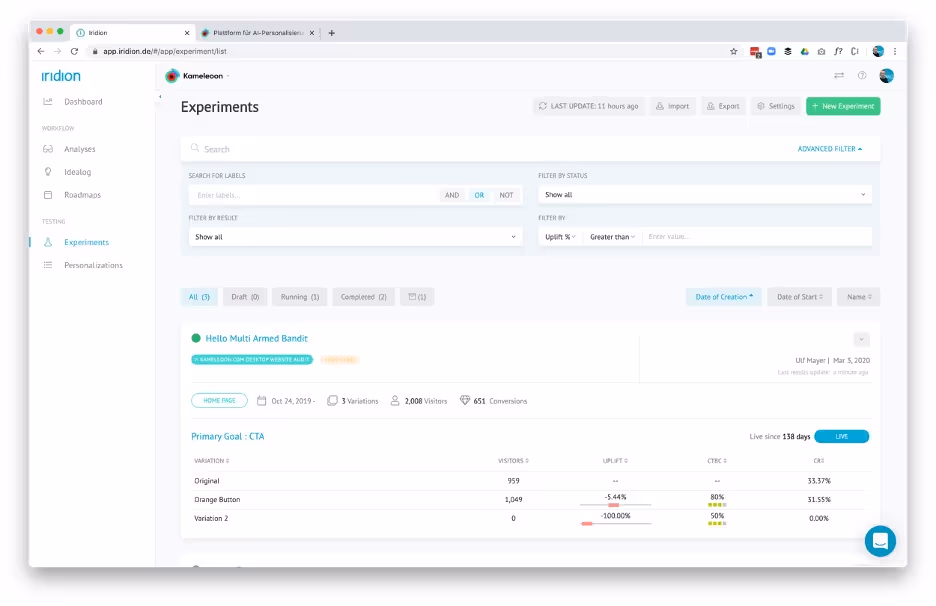Reload the browser page
This screenshot has width=936, height=606.
pyautogui.click(x=74, y=51)
